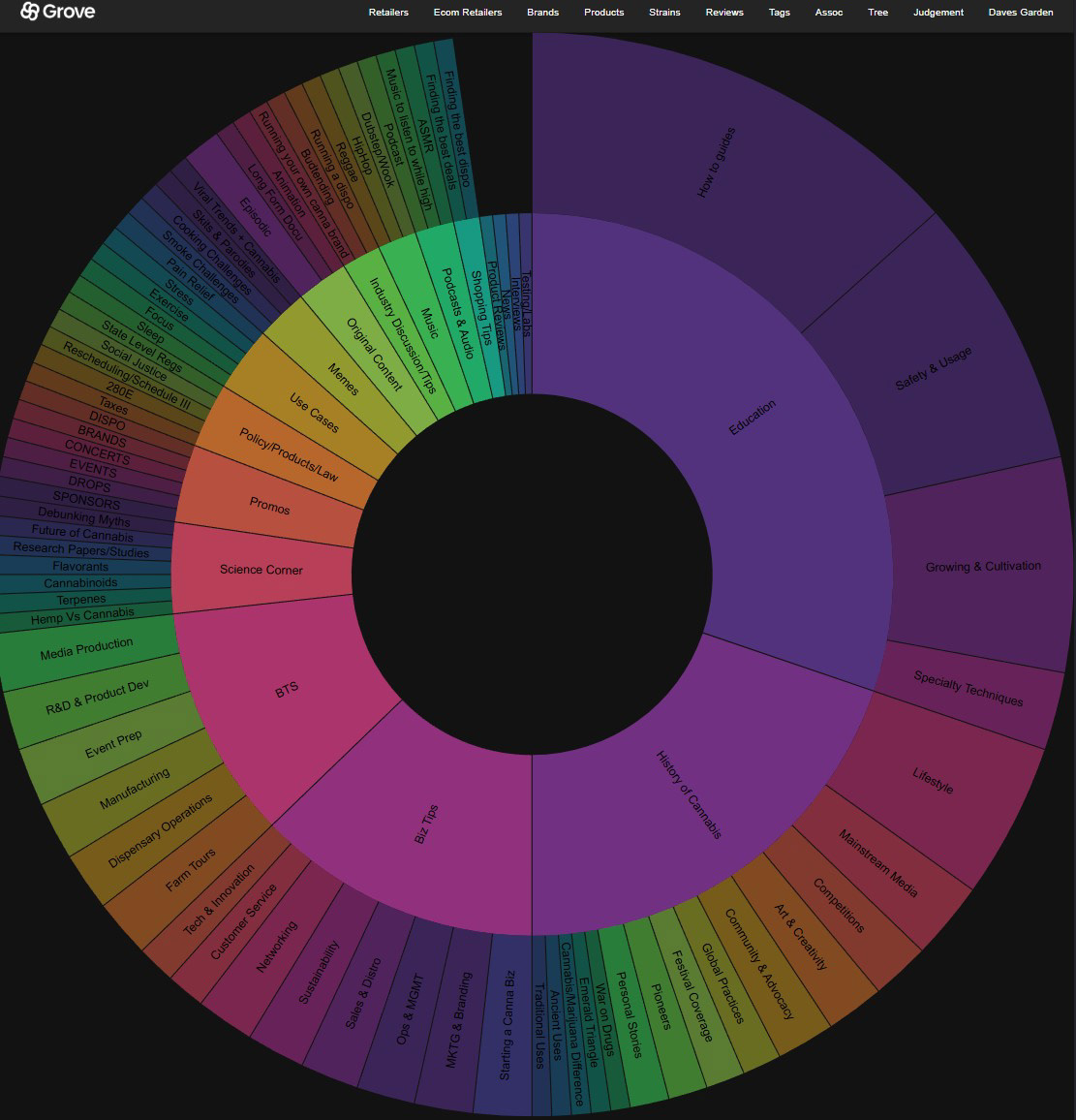Select the Sales & Distro segment
The image size is (1076, 1120).
click(363, 994)
